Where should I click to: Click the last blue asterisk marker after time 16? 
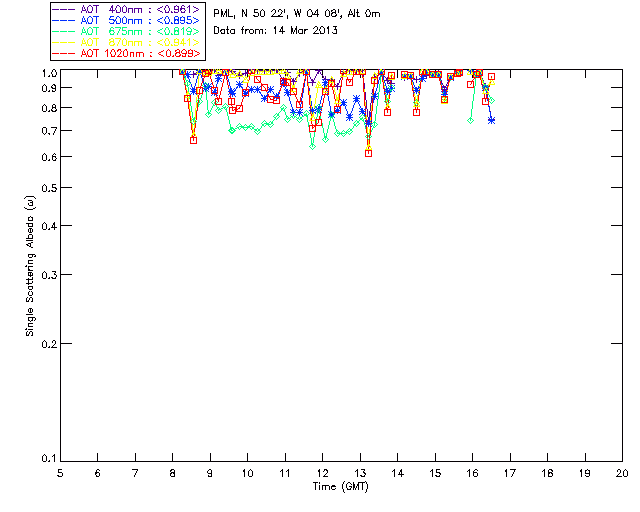click(x=492, y=120)
